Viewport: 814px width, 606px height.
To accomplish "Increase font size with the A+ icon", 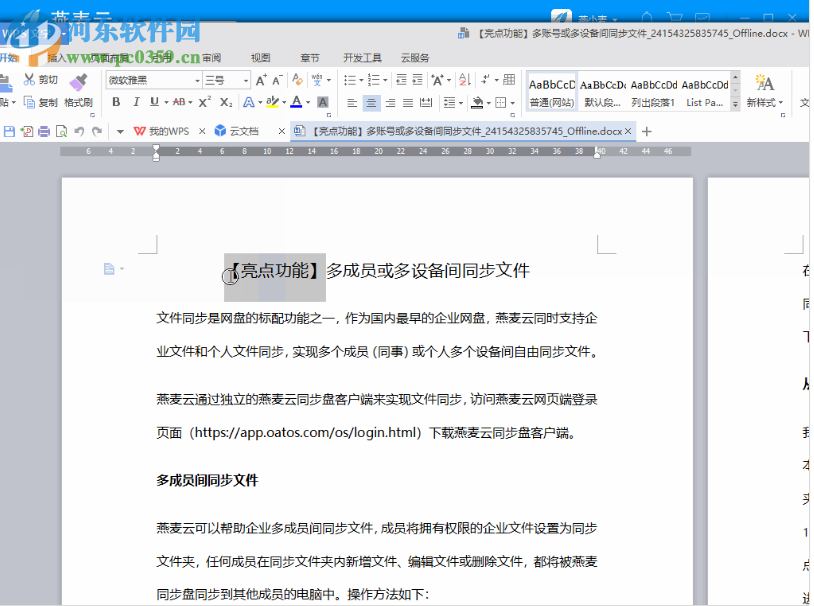I will point(261,81).
